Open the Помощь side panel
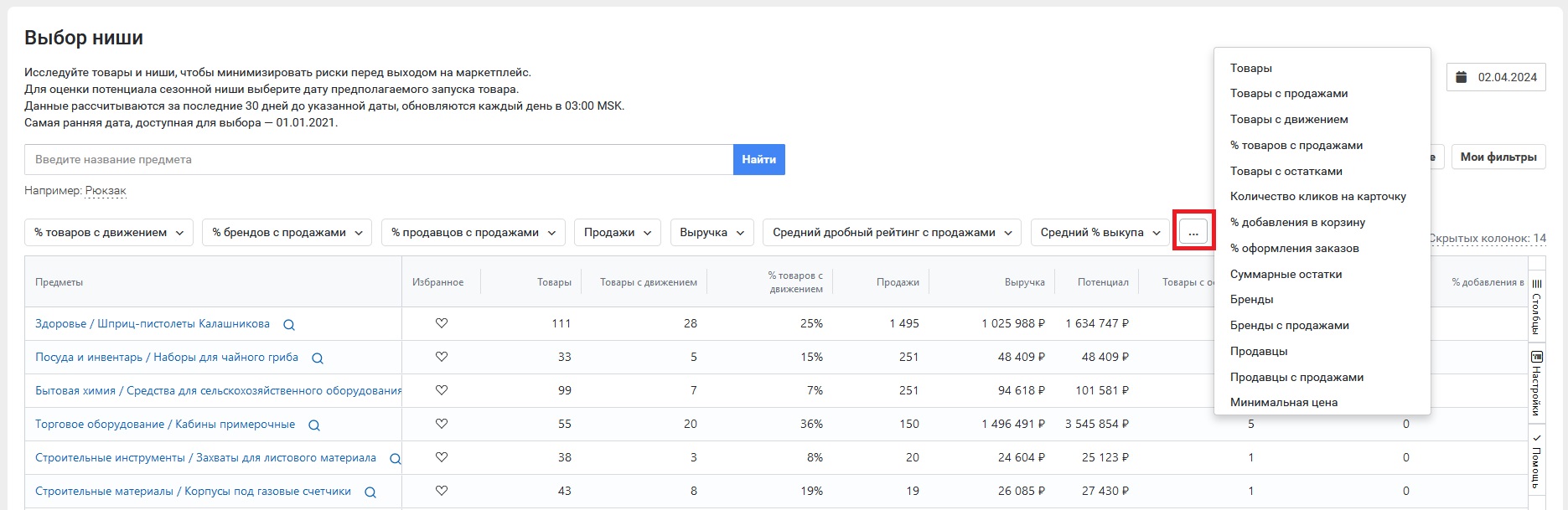Screen dimensions: 1568x510 (x=1536, y=461)
